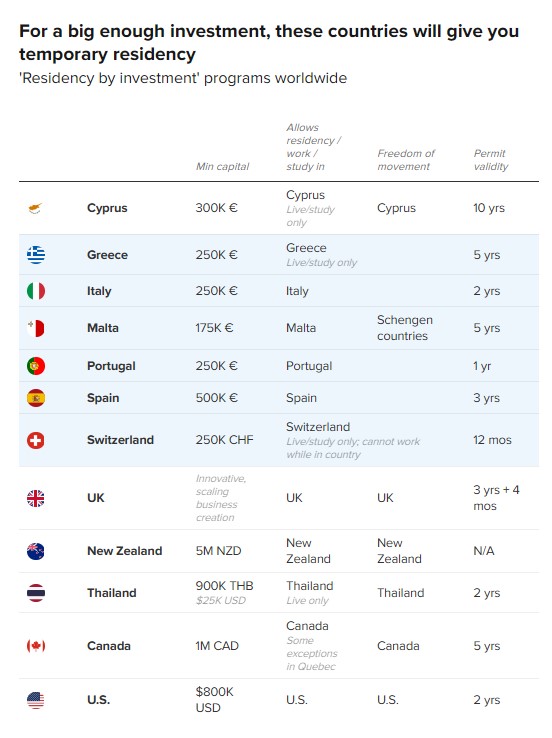Click the Switzerland flag icon
Image resolution: width=552 pixels, height=738 pixels.
(36, 440)
